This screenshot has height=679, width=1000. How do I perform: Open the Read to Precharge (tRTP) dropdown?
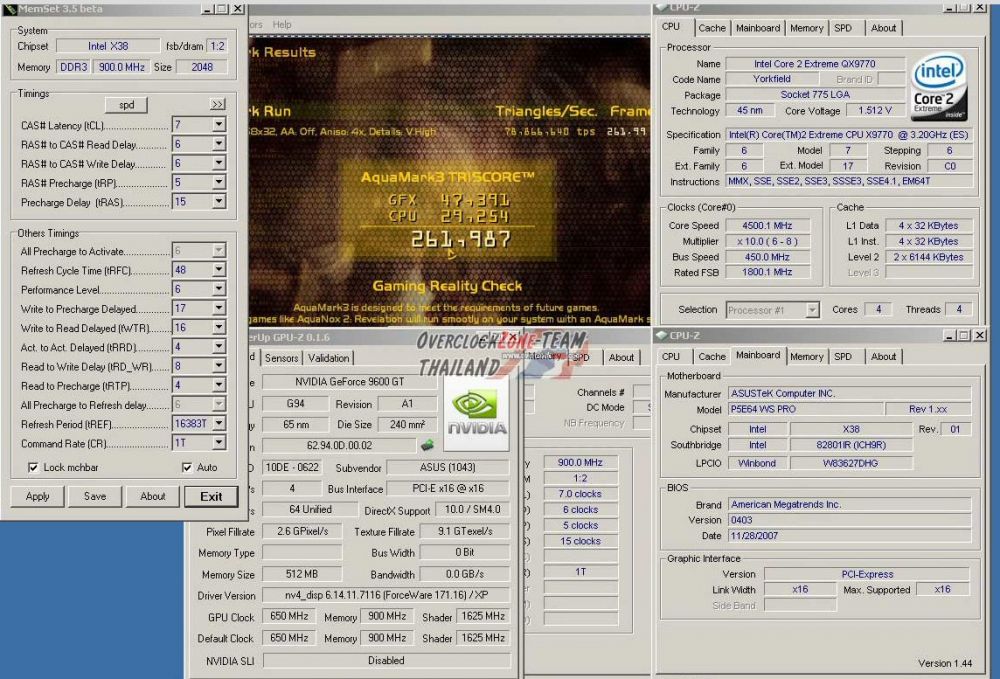(219, 385)
